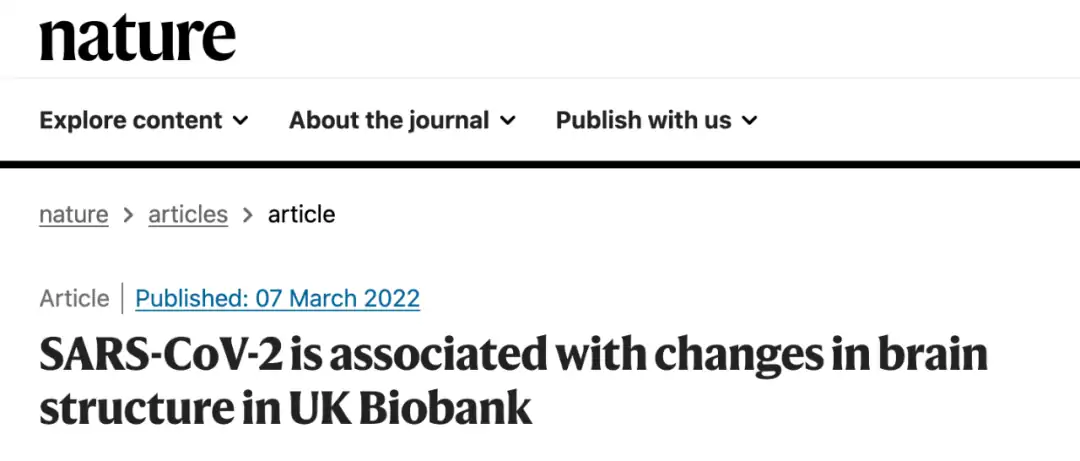Screen dimensions: 1080x461
Task: Click breadcrumb arrow after articles
Action: [248, 216]
